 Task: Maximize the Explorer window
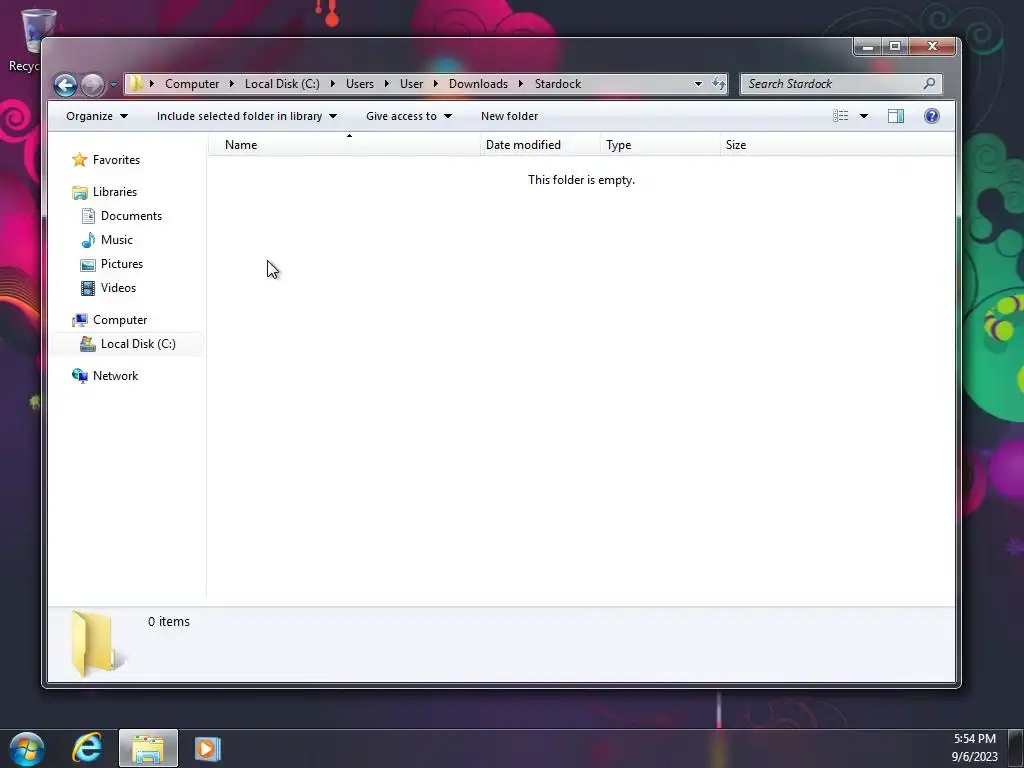[895, 46]
